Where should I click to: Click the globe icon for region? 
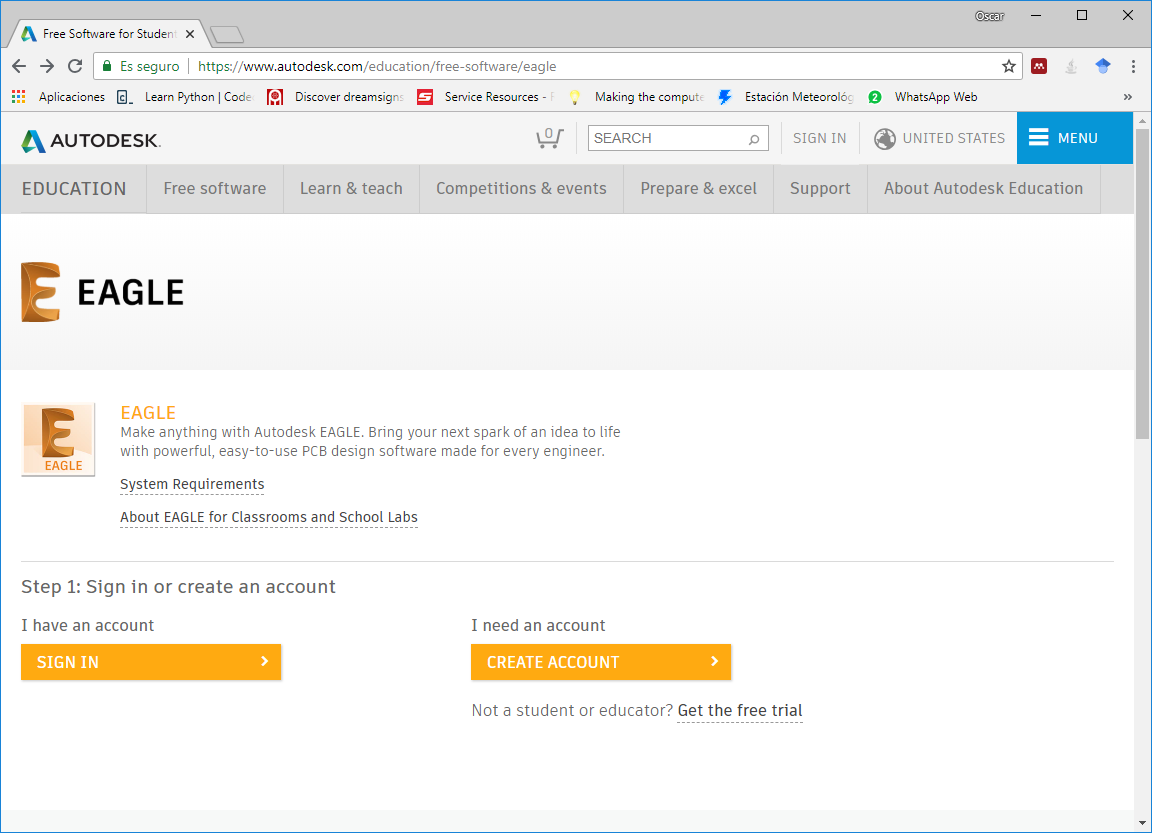point(884,139)
